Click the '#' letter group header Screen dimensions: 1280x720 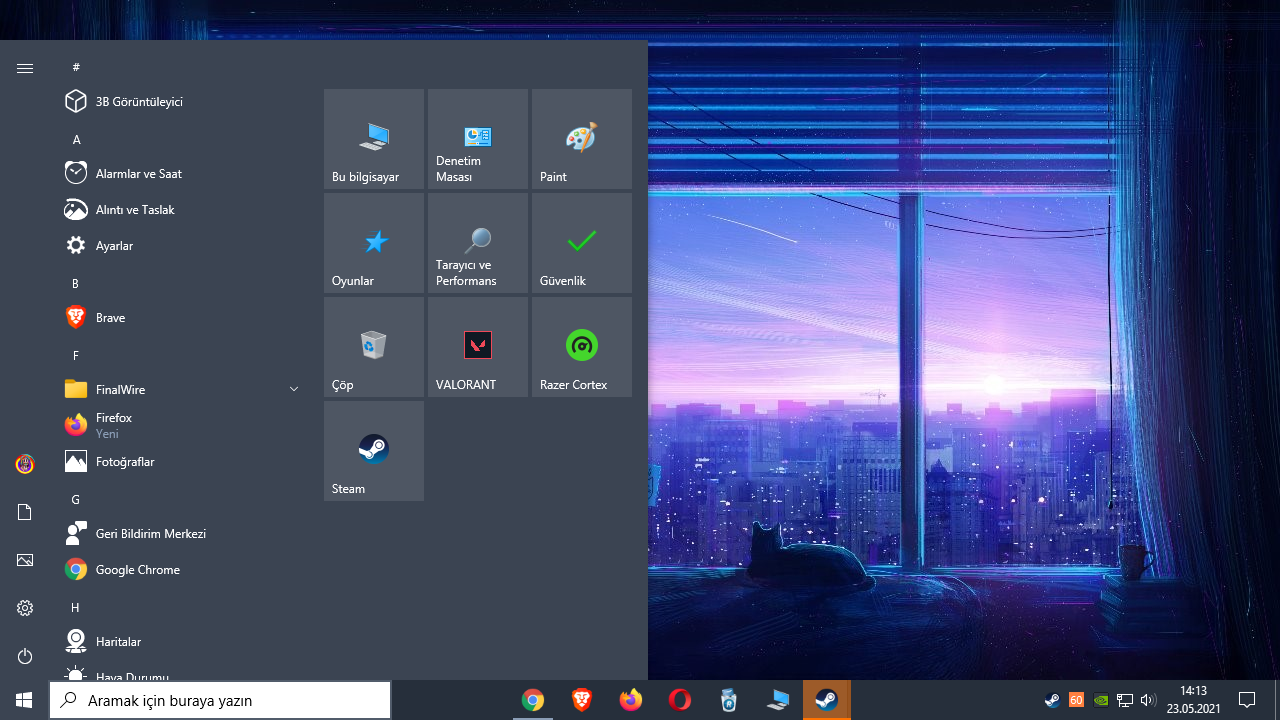click(76, 67)
